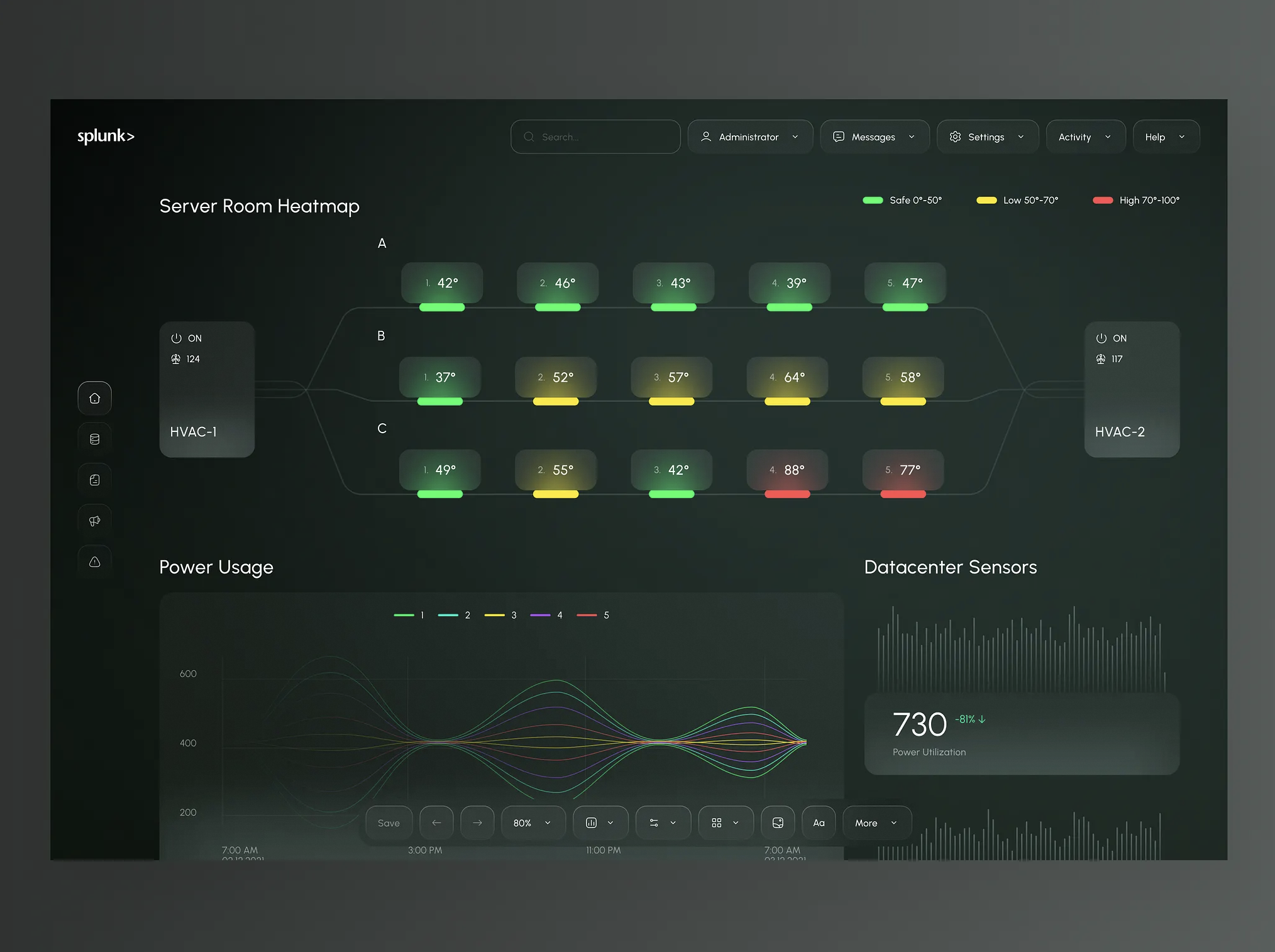Select the reports document icon in sidebar

click(94, 479)
